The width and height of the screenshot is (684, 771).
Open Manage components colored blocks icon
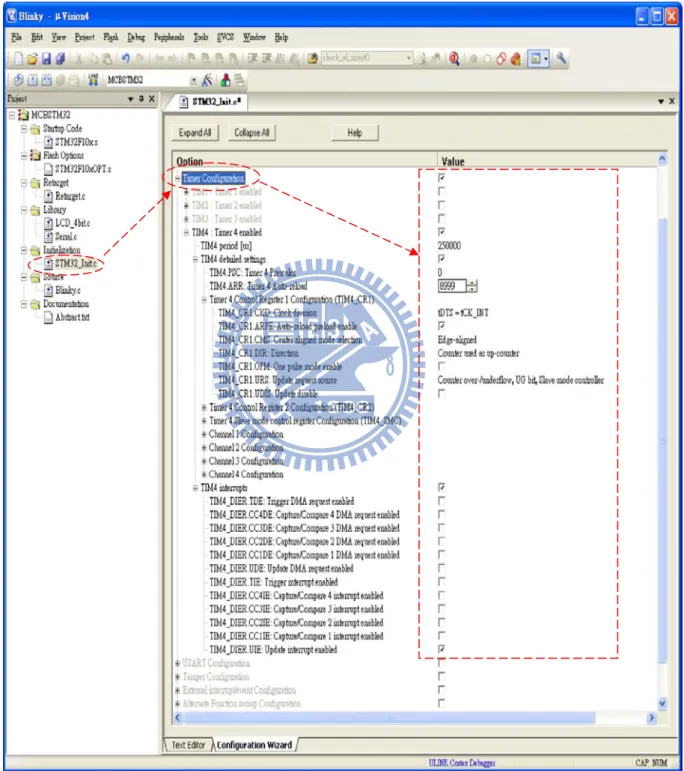click(226, 80)
